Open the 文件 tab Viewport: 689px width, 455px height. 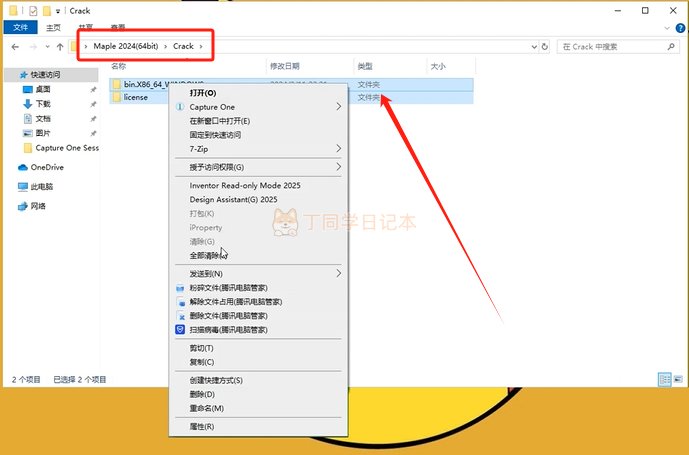[20, 27]
